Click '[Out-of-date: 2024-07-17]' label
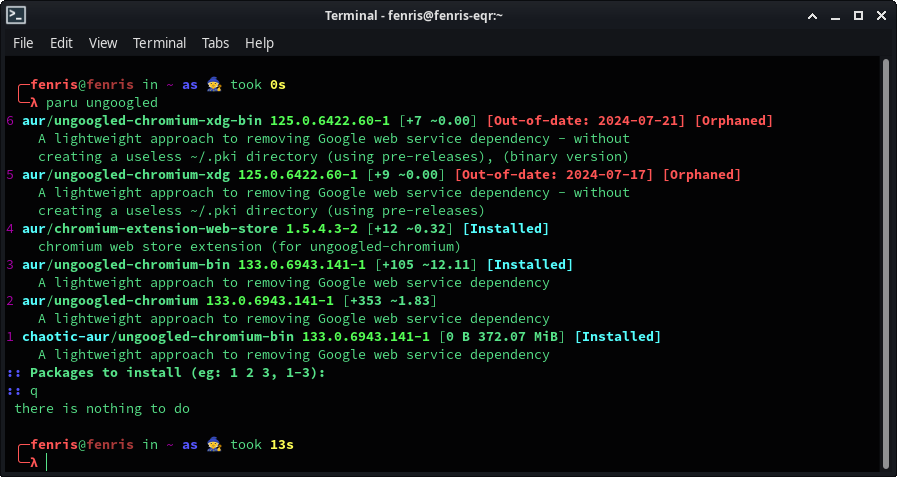This screenshot has height=477, width=897. 554,174
